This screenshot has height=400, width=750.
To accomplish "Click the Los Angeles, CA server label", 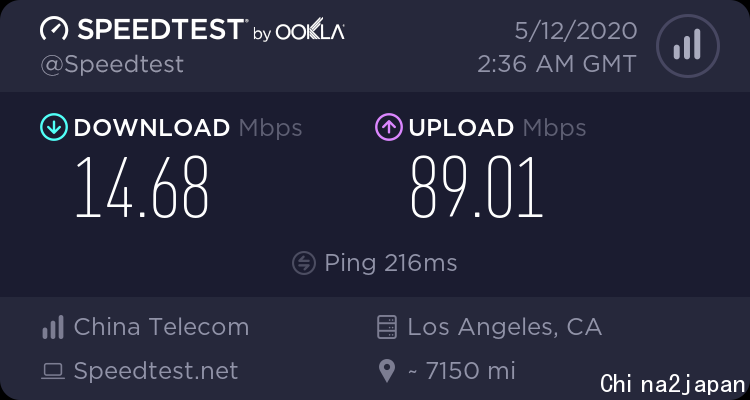I will [505, 327].
